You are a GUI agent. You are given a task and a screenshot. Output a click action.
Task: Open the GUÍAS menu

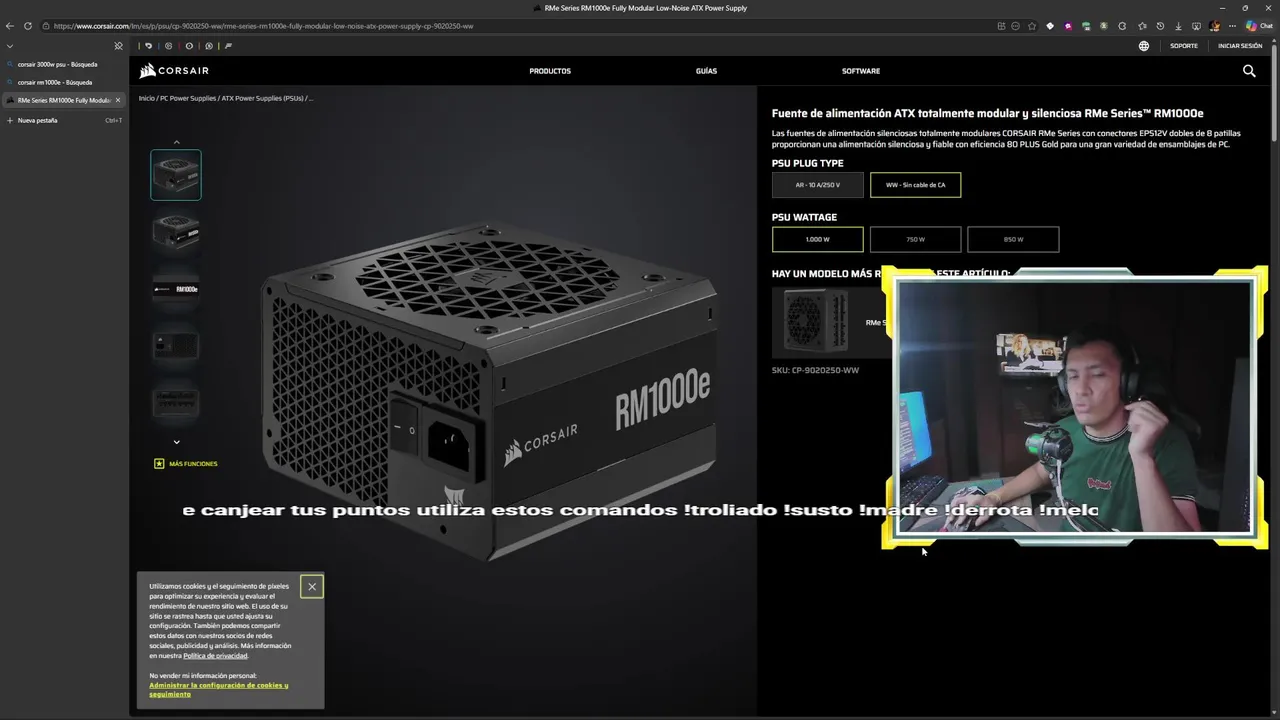(706, 71)
